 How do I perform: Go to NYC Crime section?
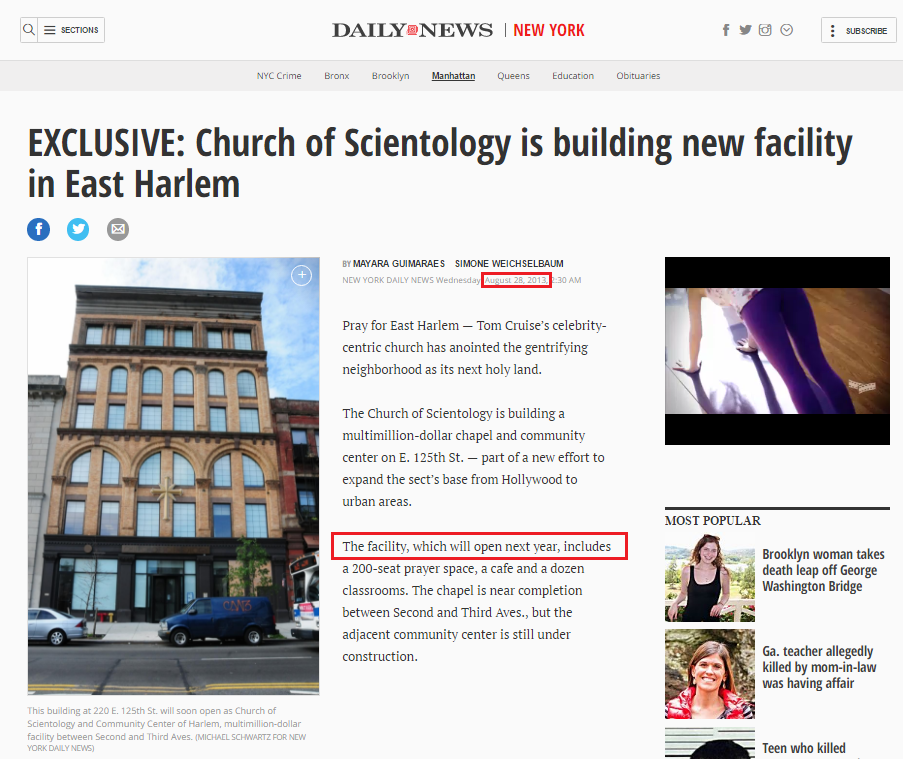tap(279, 76)
